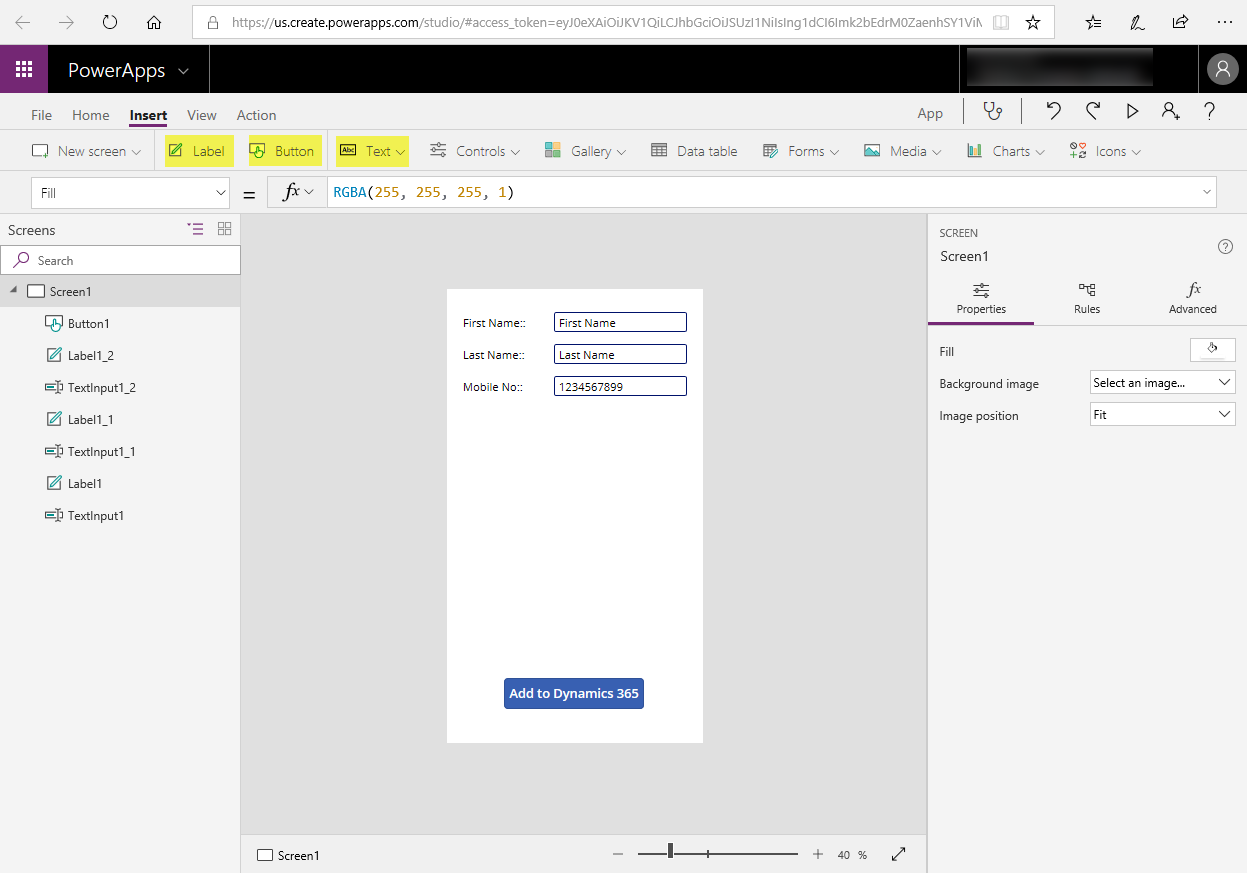Open the Advanced tab in right pane

tap(1193, 298)
